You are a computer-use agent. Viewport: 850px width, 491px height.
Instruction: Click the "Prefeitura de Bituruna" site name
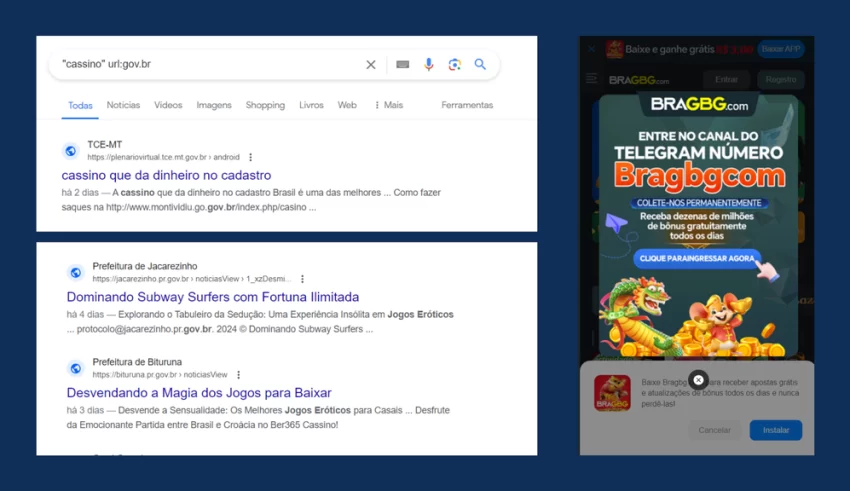click(x=137, y=362)
